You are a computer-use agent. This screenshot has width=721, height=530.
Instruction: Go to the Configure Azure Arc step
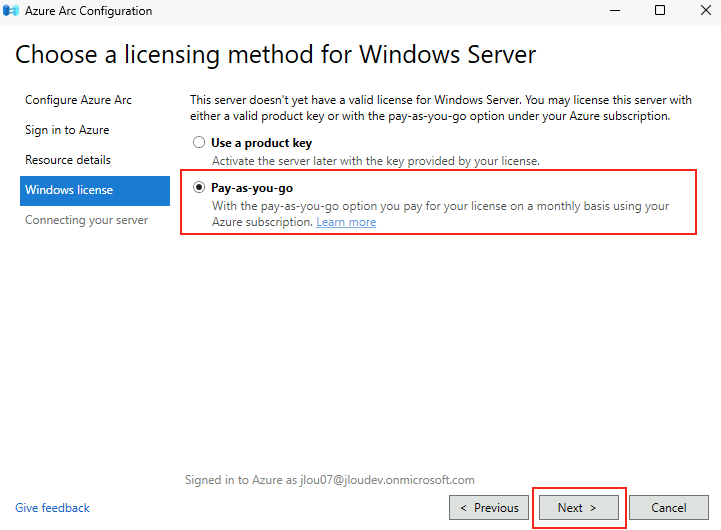point(78,100)
